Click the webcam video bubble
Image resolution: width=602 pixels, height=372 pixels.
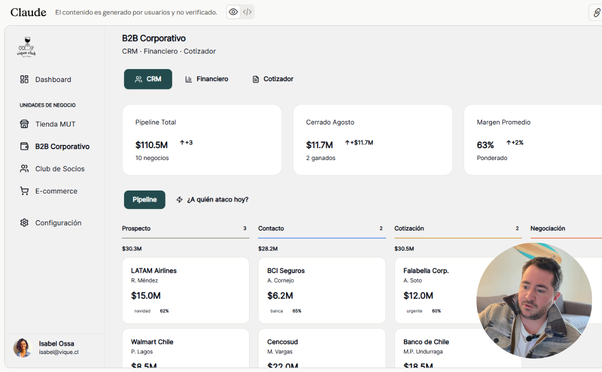(x=534, y=301)
